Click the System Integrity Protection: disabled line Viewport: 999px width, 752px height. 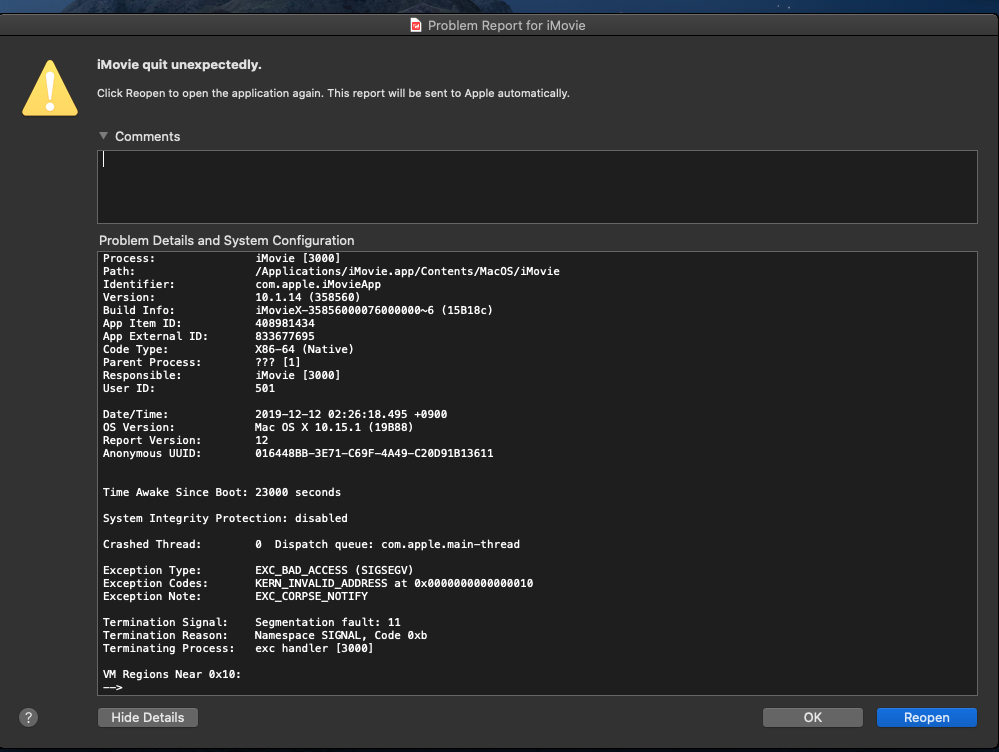(x=225, y=518)
